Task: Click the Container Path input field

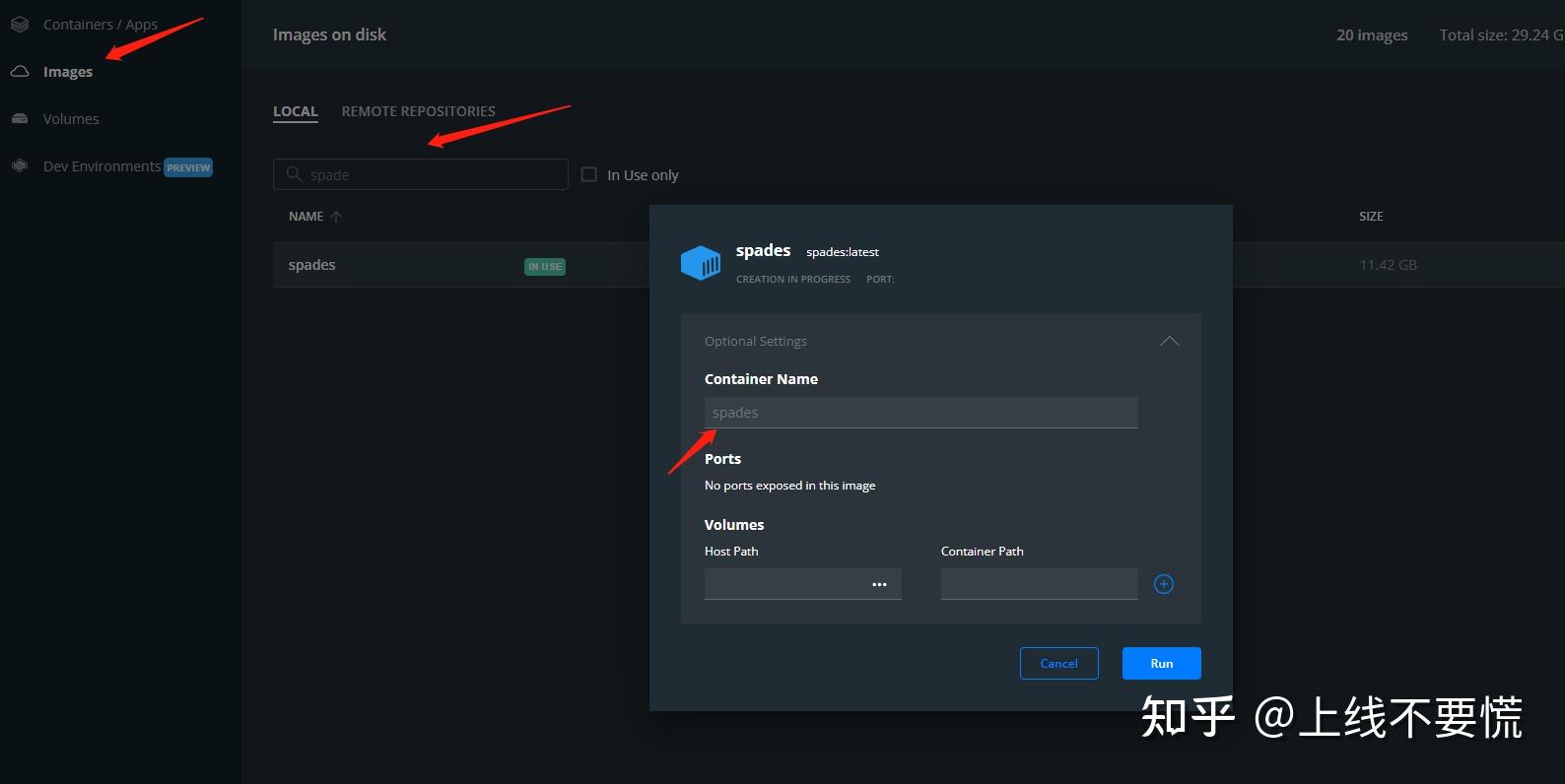Action: 1040,584
